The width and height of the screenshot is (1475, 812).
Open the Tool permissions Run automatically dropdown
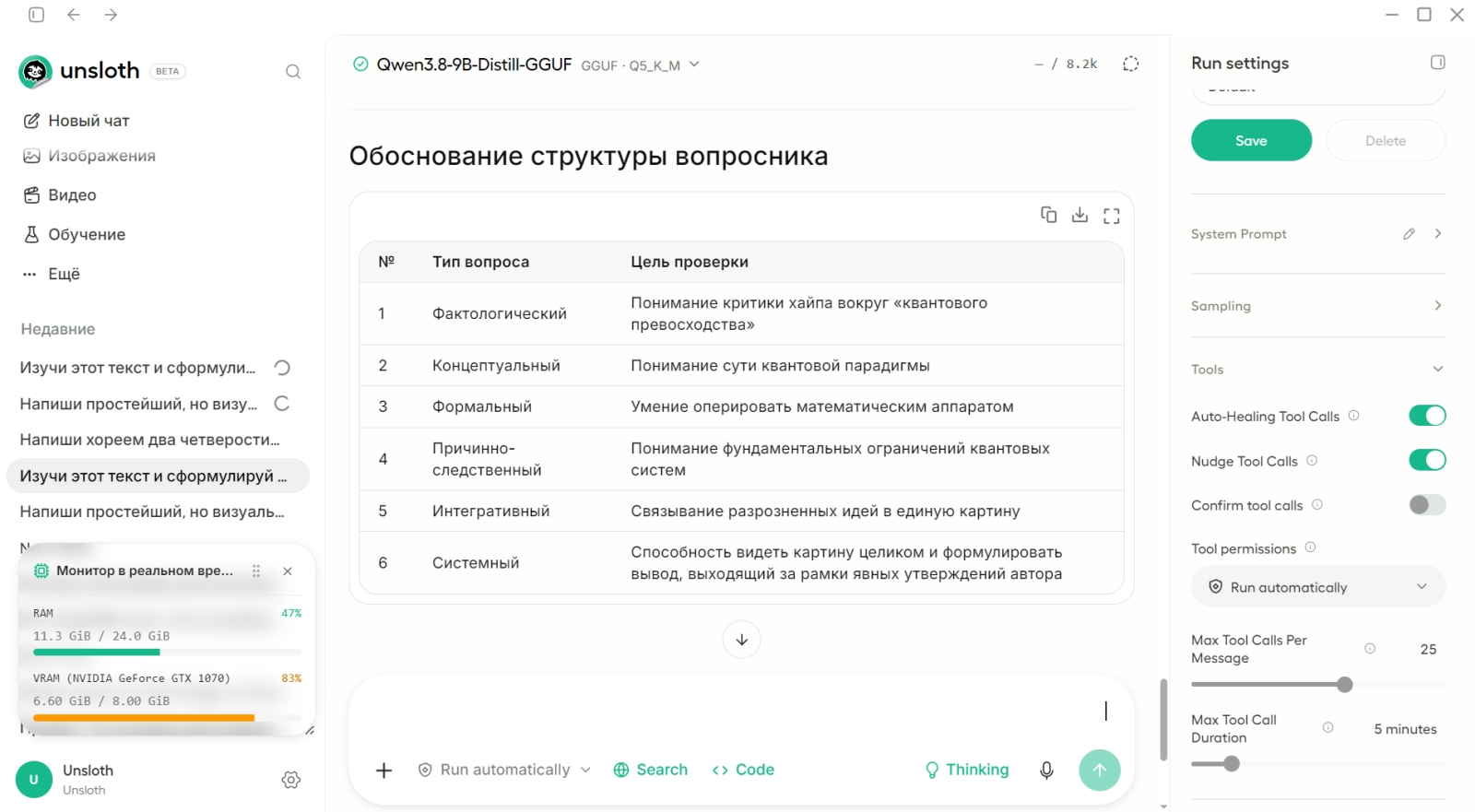pos(1318,587)
